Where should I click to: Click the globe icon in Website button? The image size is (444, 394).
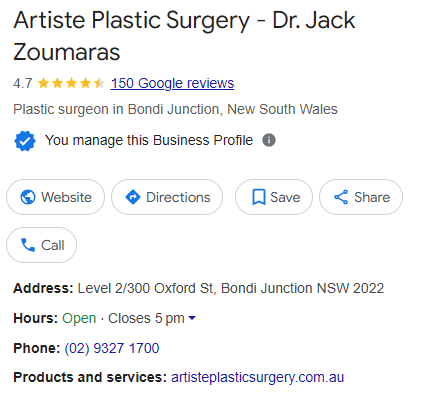(x=28, y=197)
